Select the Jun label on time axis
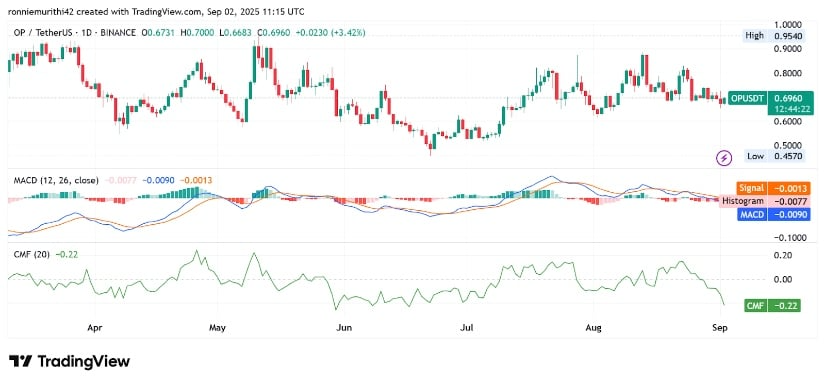The width and height of the screenshot is (825, 384). (x=344, y=328)
